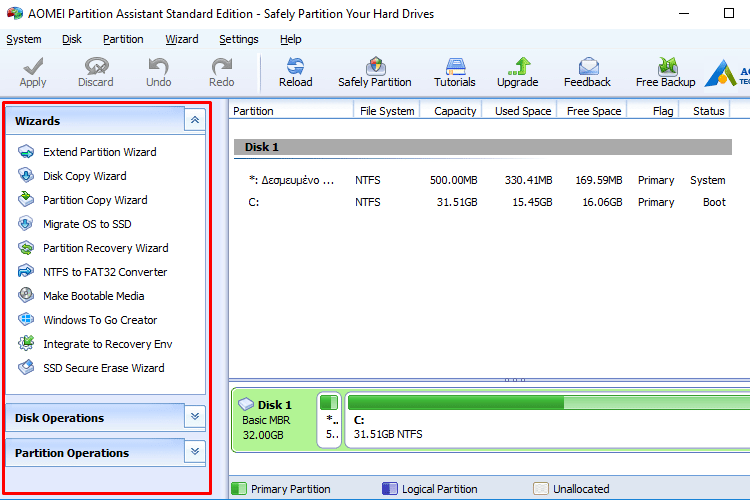Collapse the Wizards panel chevron
The width and height of the screenshot is (750, 500).
[x=195, y=120]
